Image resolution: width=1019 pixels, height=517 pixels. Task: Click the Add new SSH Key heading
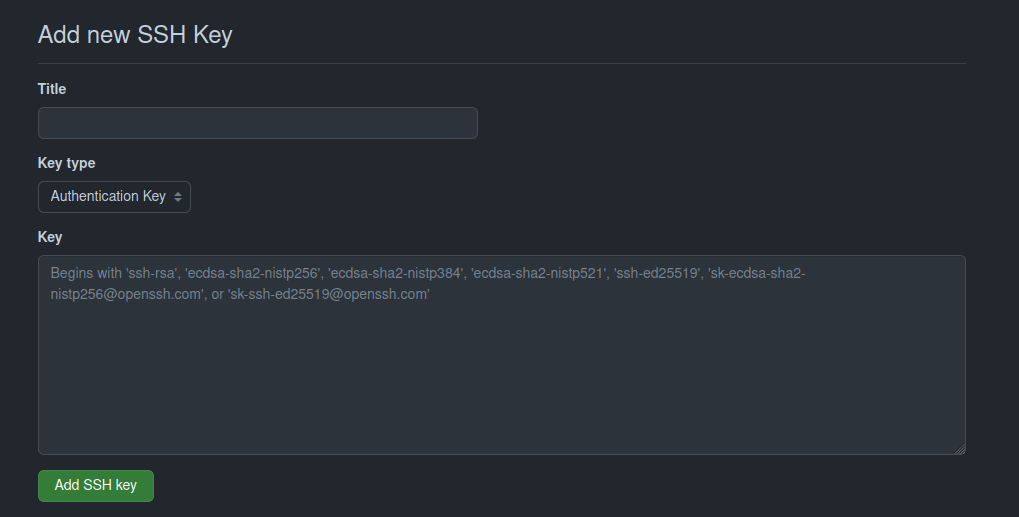pyautogui.click(x=135, y=34)
